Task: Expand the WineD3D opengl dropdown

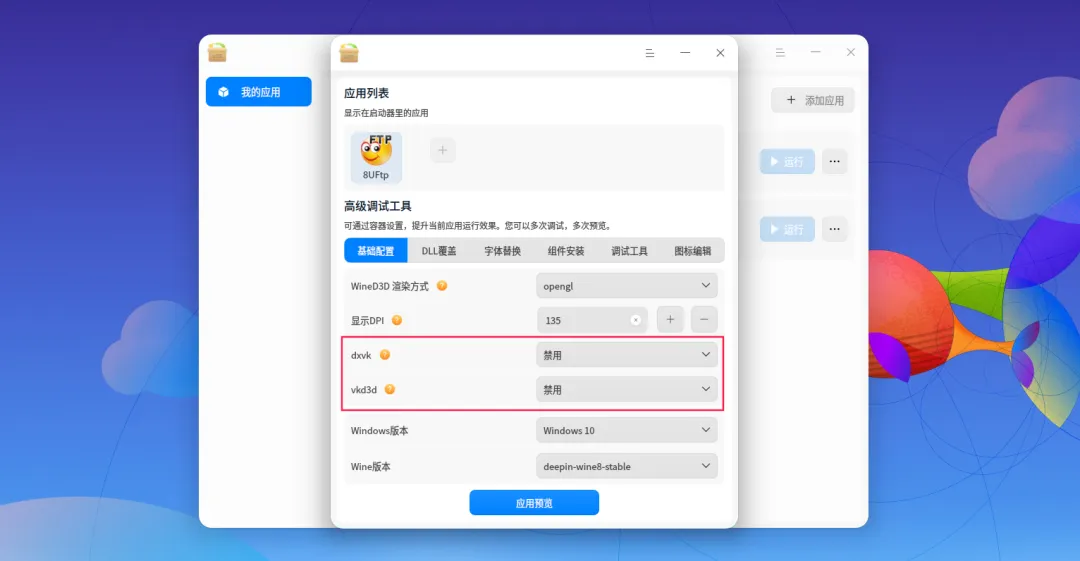Action: click(627, 286)
